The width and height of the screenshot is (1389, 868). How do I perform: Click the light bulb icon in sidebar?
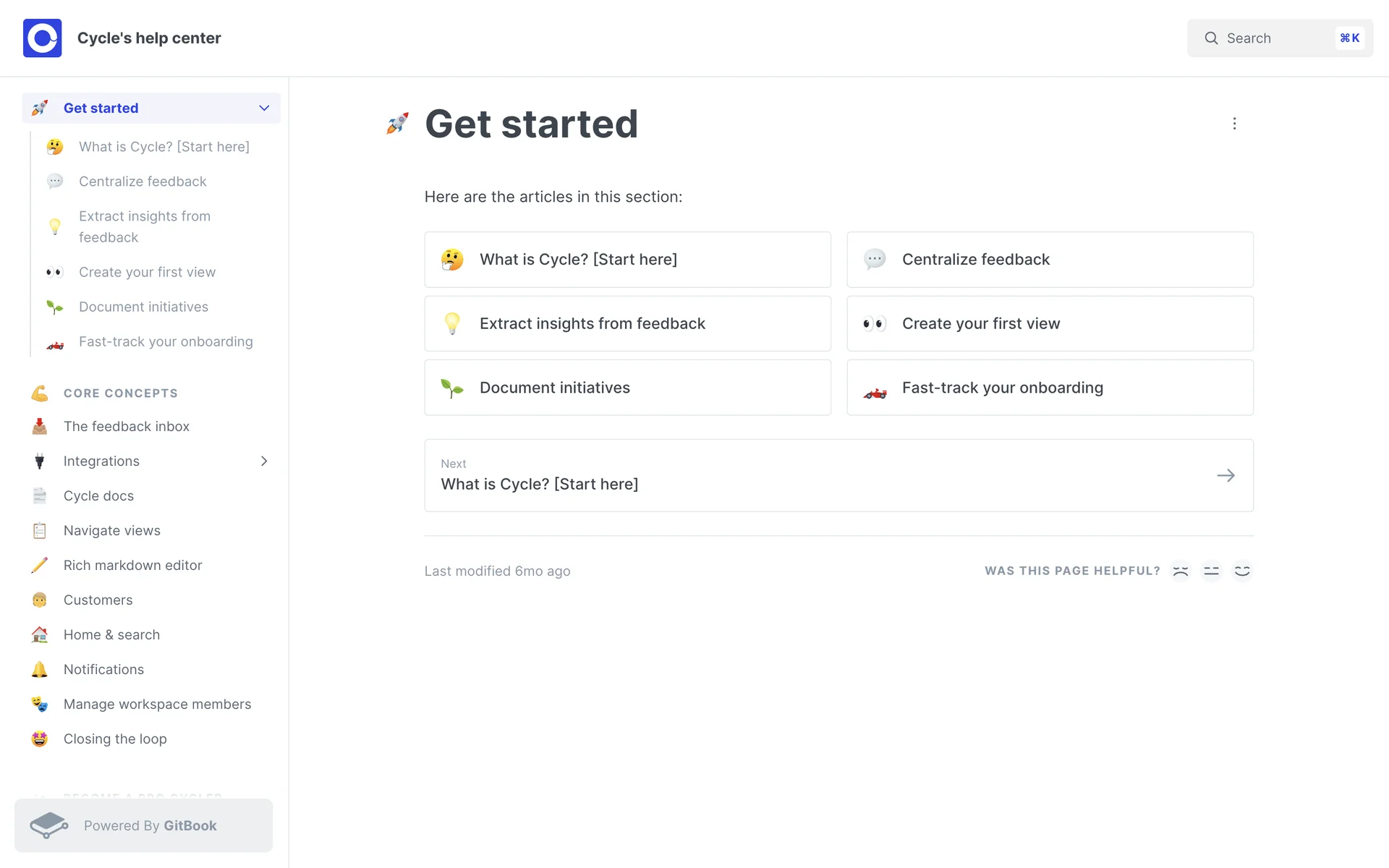point(55,226)
